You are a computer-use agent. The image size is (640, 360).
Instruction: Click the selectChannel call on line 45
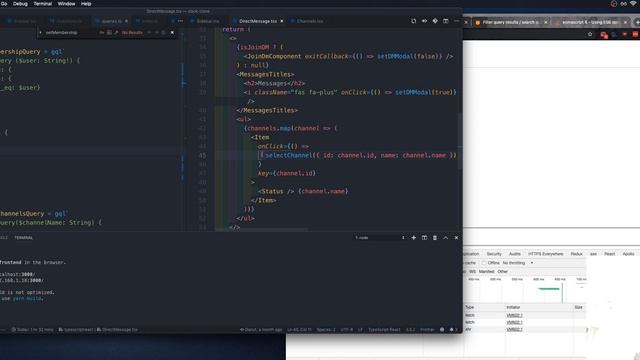pos(289,156)
